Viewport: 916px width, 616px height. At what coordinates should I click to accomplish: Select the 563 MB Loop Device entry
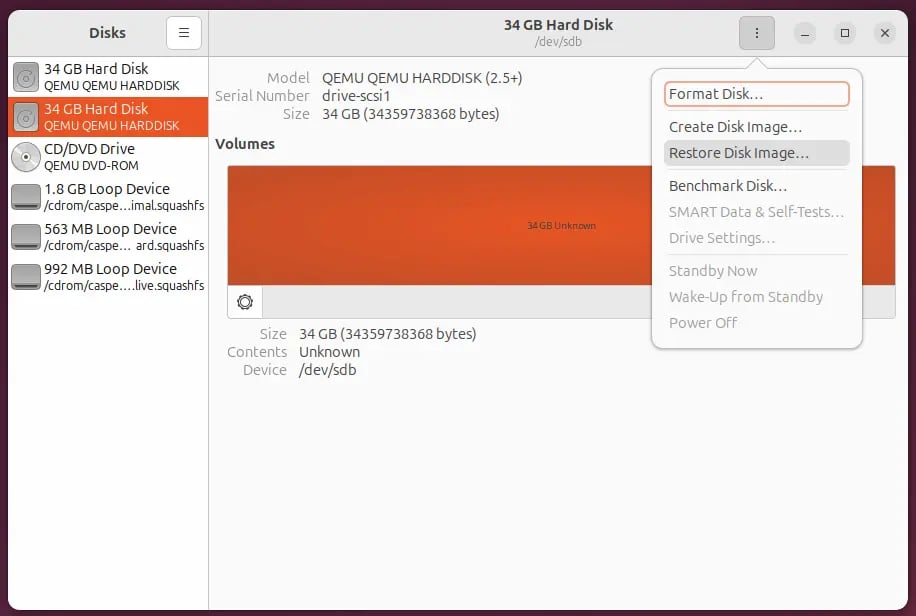[110, 237]
